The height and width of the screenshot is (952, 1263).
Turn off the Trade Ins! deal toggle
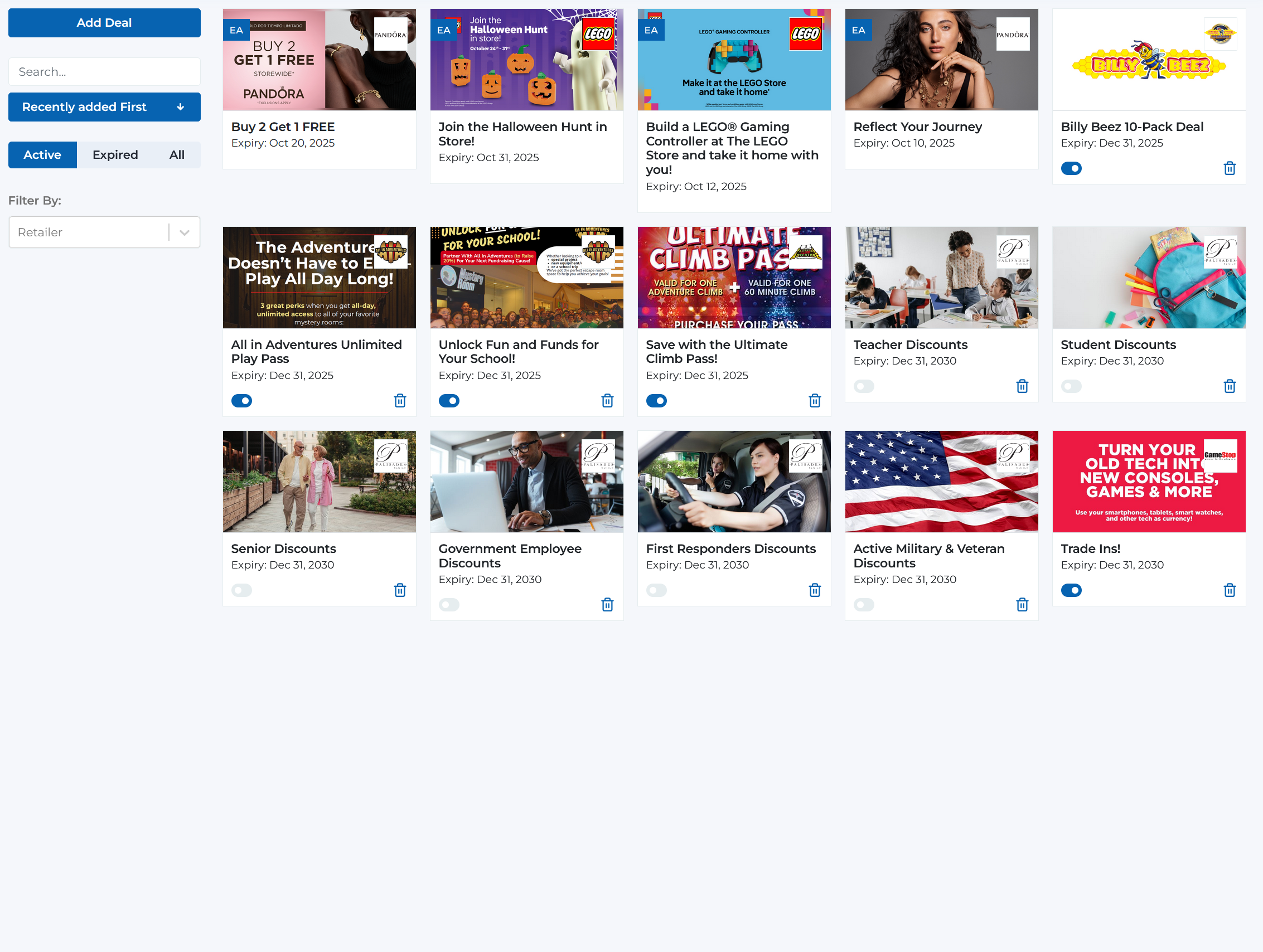(x=1072, y=590)
